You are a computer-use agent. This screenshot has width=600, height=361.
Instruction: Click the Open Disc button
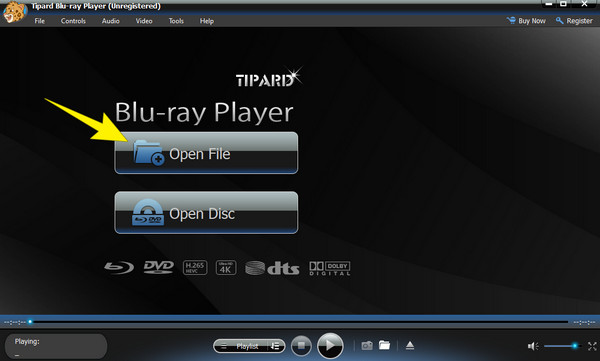pos(206,212)
